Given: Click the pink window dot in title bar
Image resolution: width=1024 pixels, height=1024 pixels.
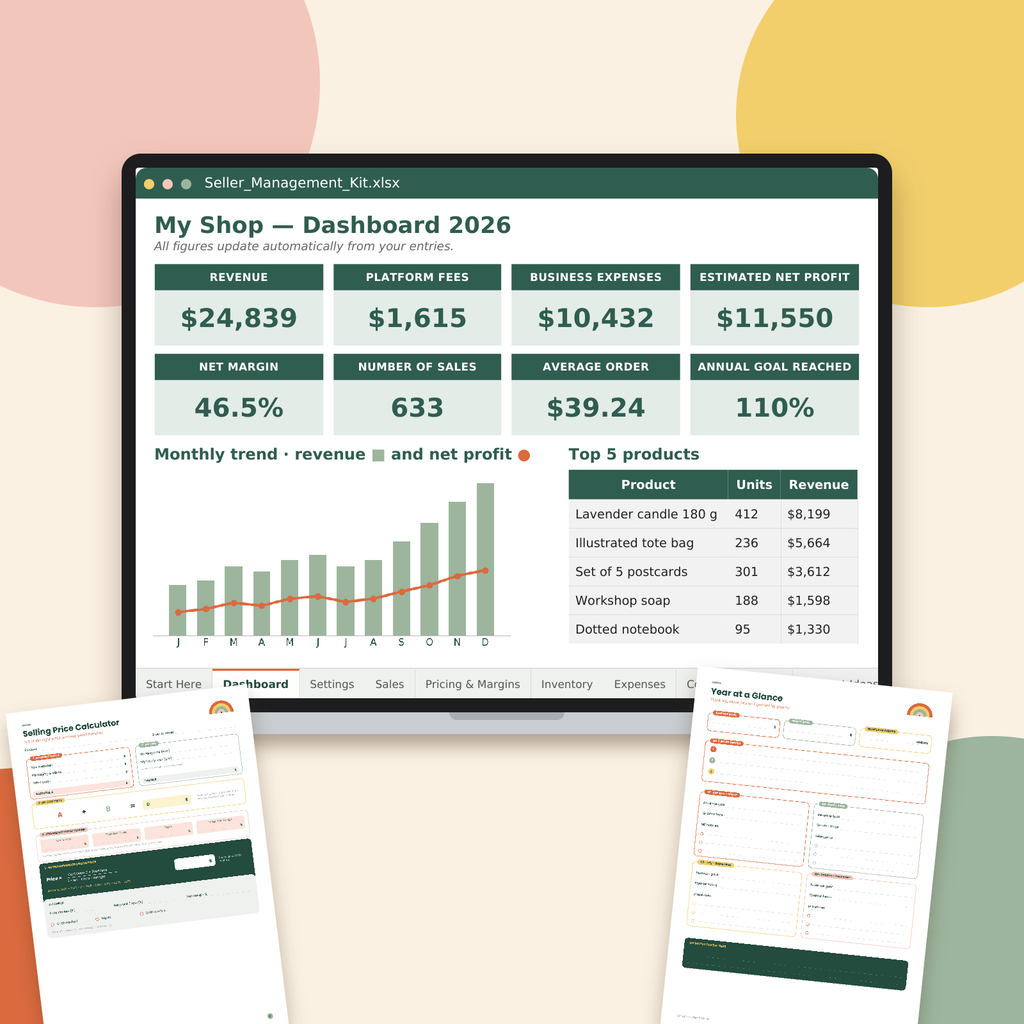Looking at the screenshot, I should point(167,184).
